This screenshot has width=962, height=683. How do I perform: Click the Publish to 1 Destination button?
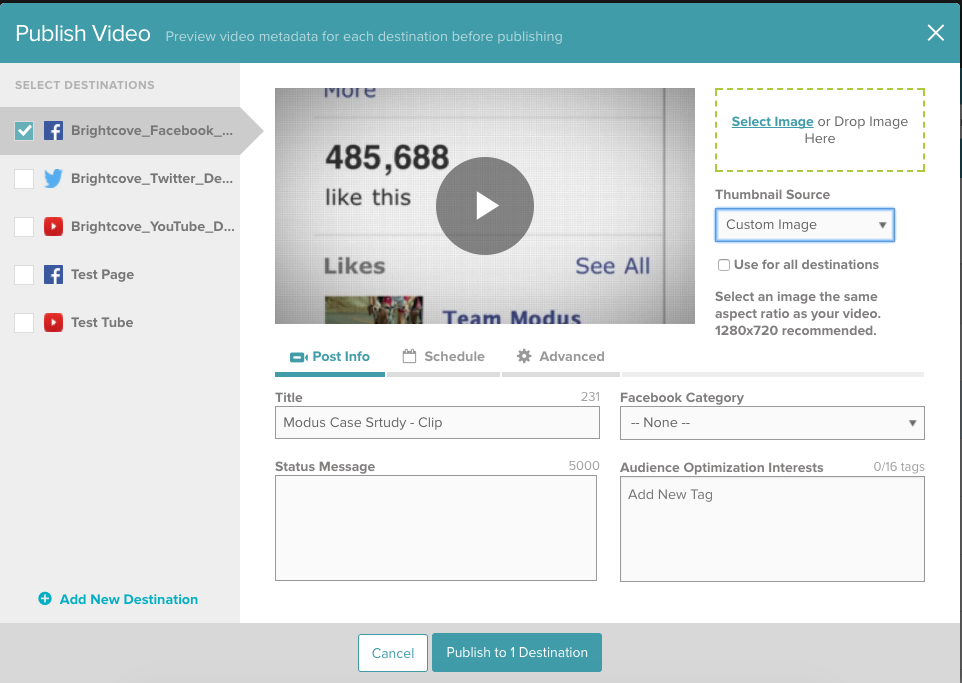click(516, 652)
